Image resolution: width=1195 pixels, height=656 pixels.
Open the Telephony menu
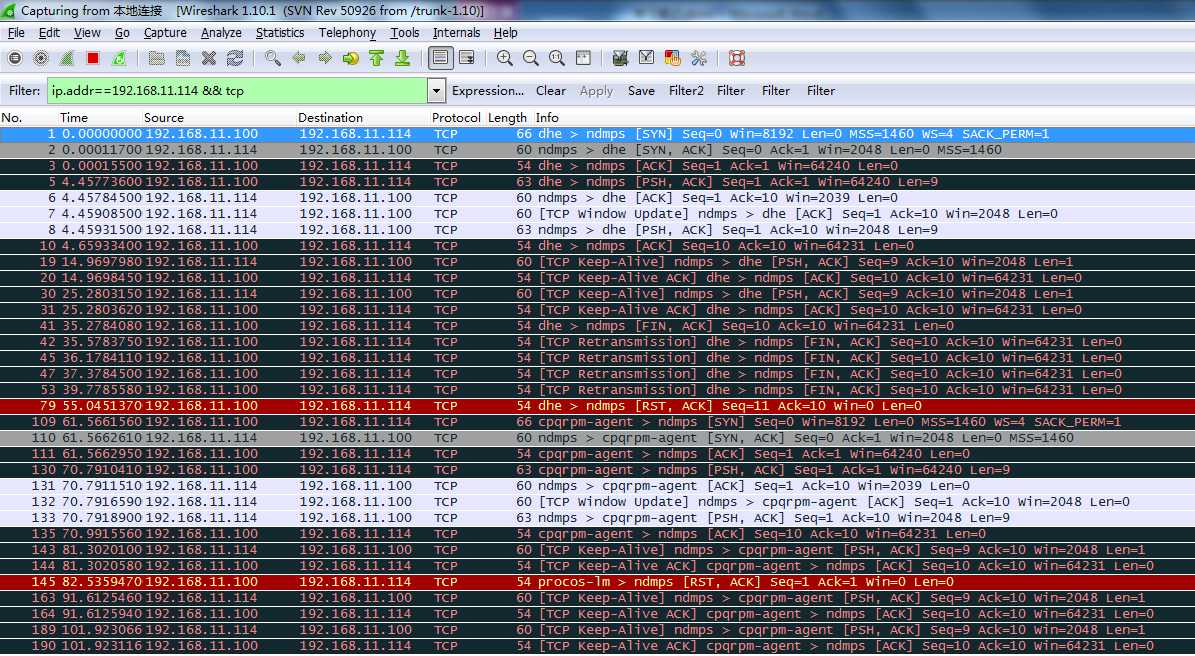[x=348, y=33]
